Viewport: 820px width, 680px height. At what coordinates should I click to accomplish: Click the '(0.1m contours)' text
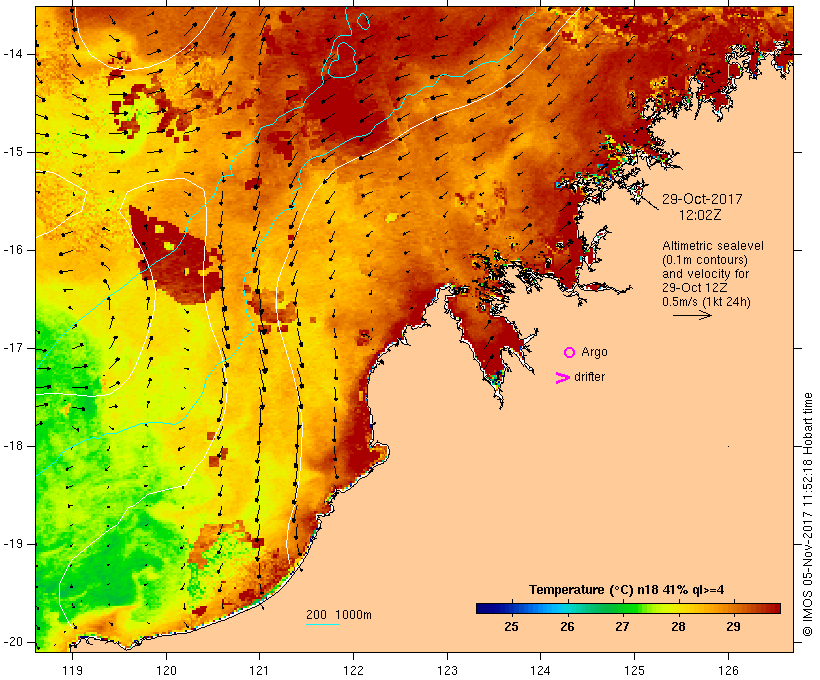coord(705,260)
